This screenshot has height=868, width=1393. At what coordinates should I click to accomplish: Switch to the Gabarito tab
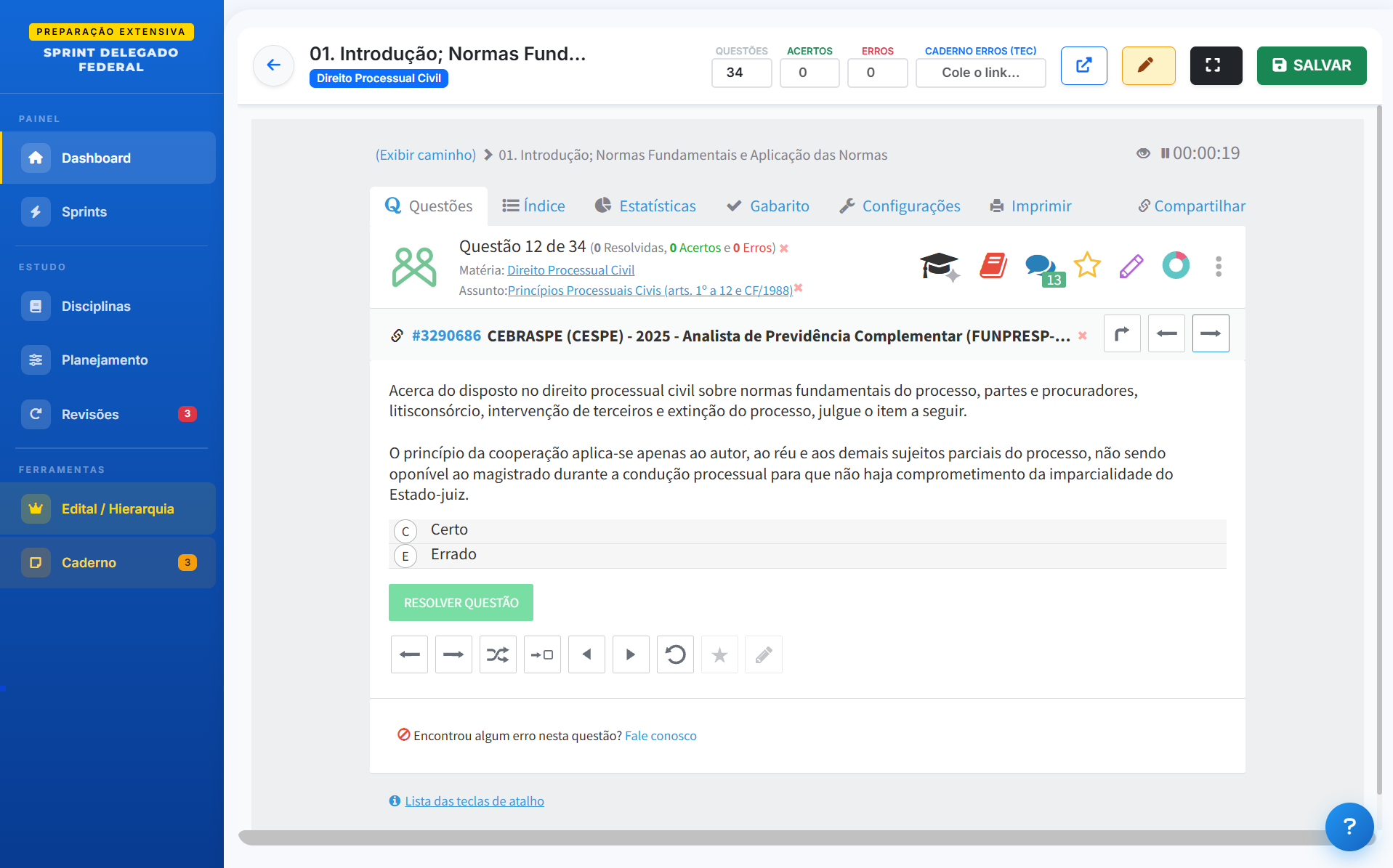[x=768, y=206]
